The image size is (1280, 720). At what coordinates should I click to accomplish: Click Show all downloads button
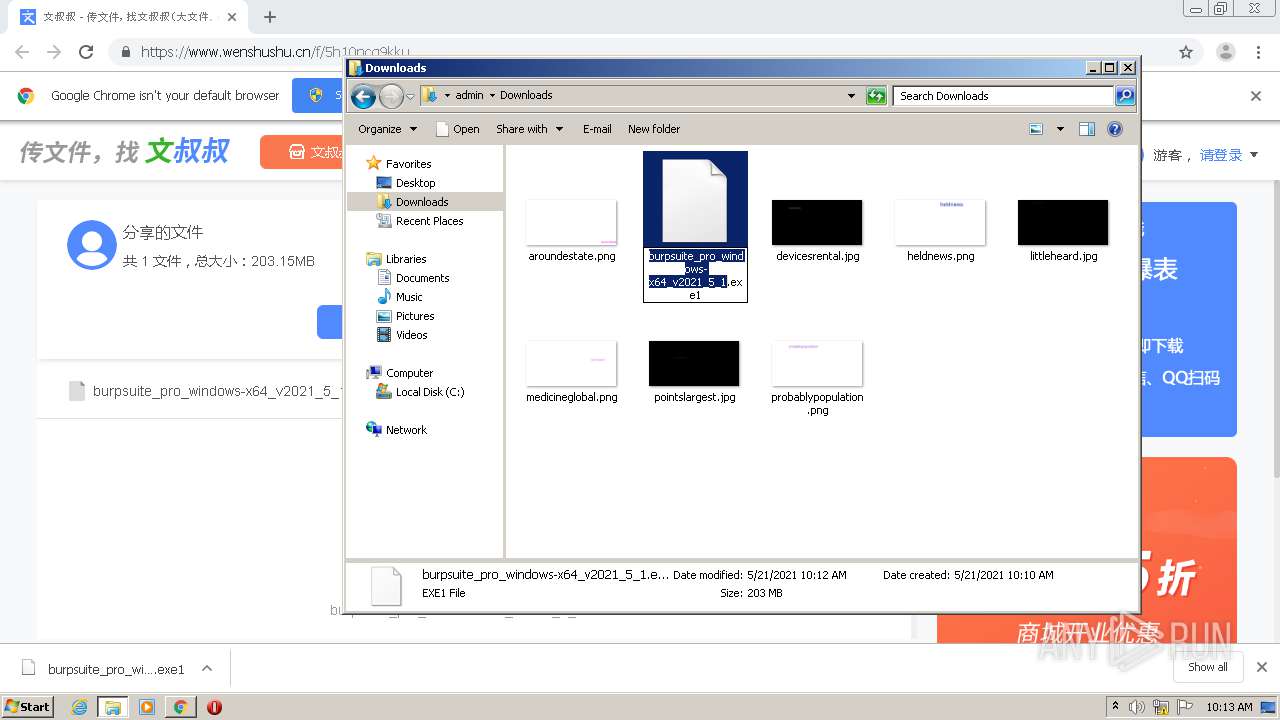[1208, 667]
